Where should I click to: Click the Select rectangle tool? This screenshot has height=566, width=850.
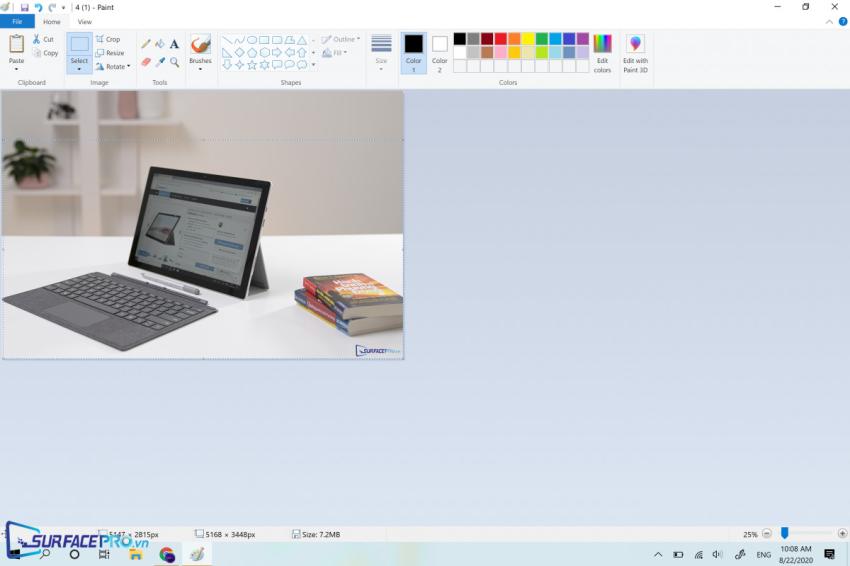click(x=79, y=44)
